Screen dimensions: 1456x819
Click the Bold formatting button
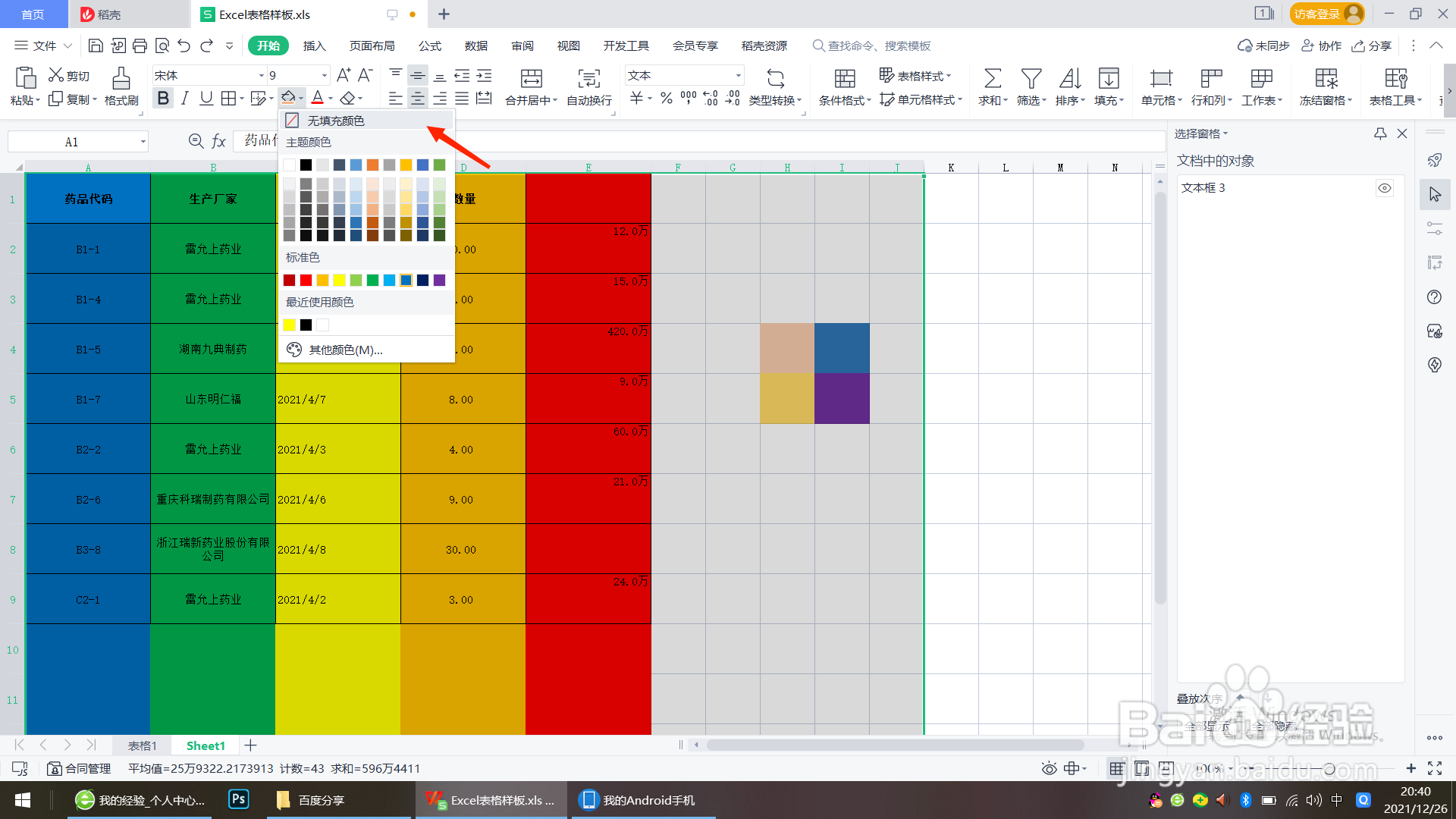coord(163,99)
